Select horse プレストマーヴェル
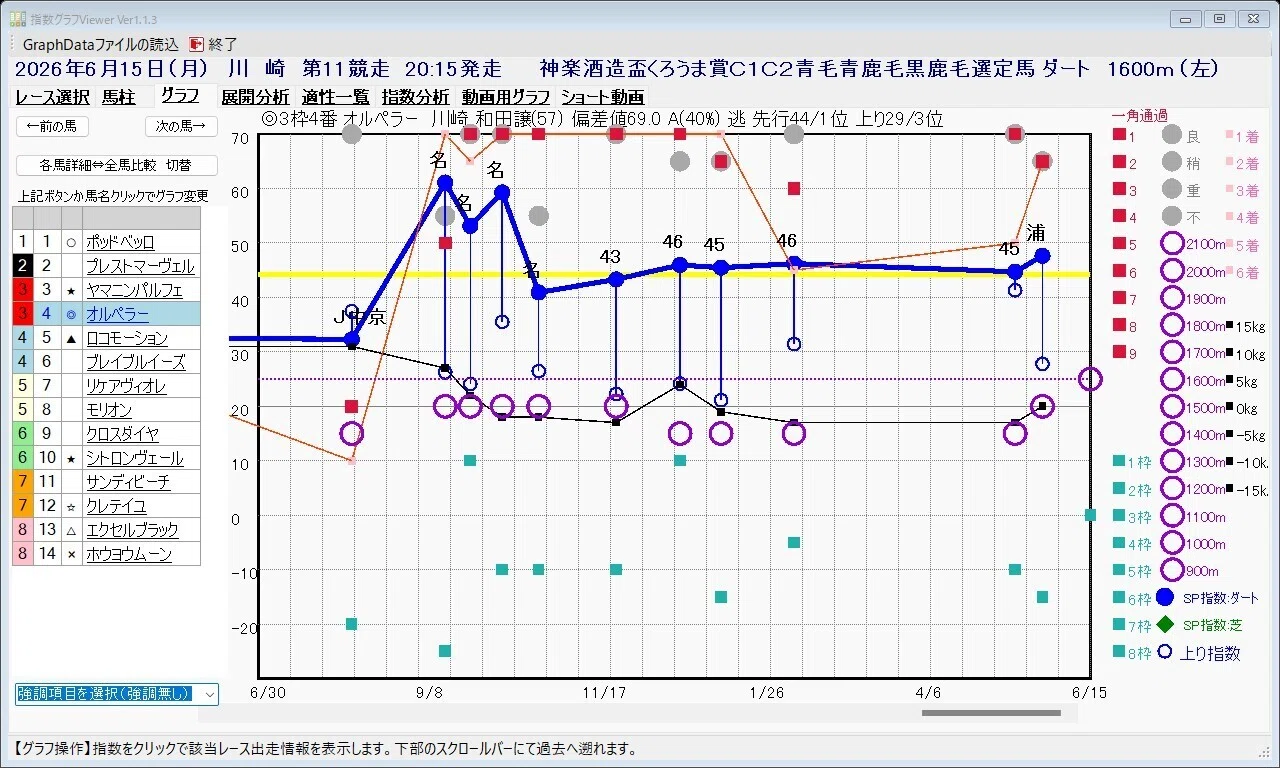The image size is (1280, 768). [140, 266]
